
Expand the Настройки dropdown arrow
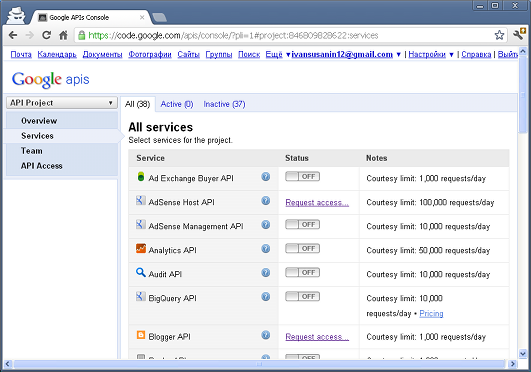point(451,55)
